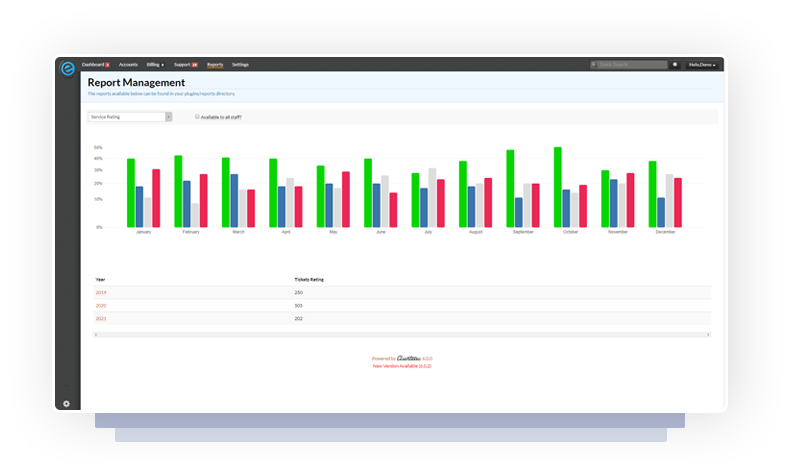Screen dimensions: 793x476
Task: Click the 'April' axis label
Action: click(x=286, y=232)
